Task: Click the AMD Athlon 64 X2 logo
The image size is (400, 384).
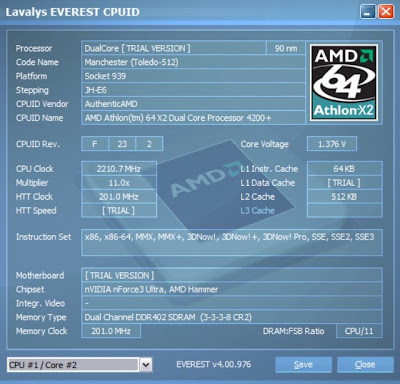Action: coord(344,83)
